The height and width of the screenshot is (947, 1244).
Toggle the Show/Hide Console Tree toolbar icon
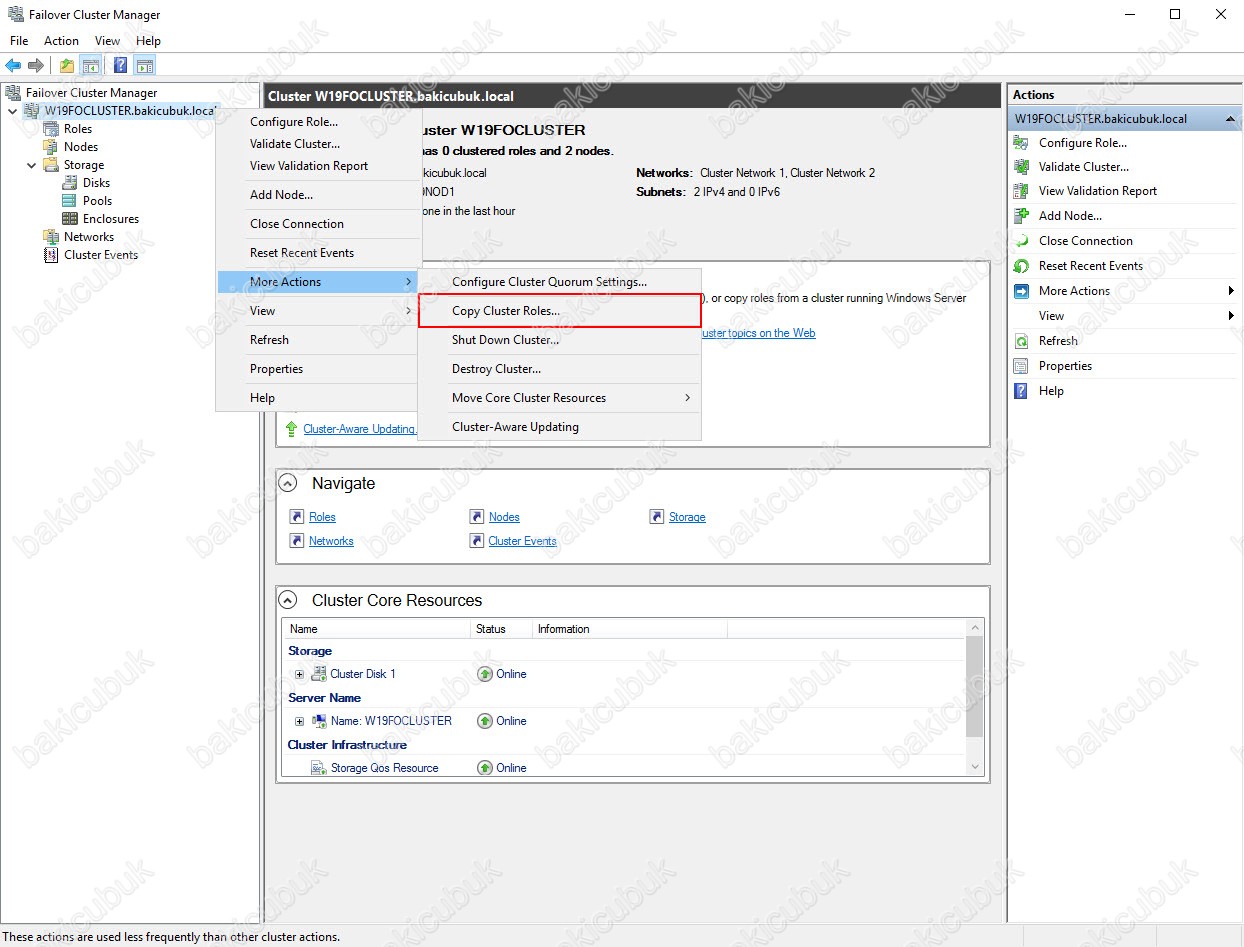[x=90, y=66]
